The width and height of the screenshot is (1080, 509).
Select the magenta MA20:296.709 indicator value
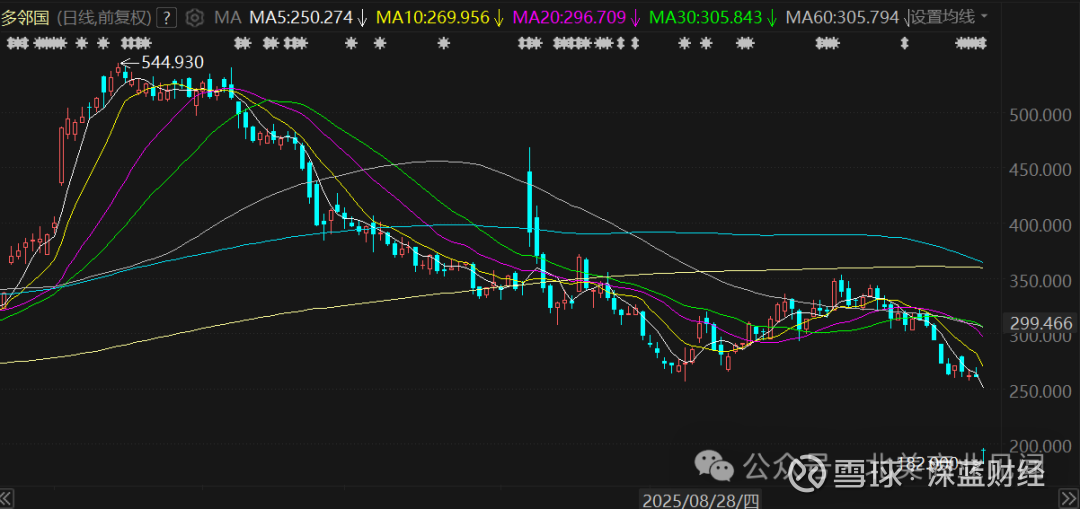coord(568,17)
